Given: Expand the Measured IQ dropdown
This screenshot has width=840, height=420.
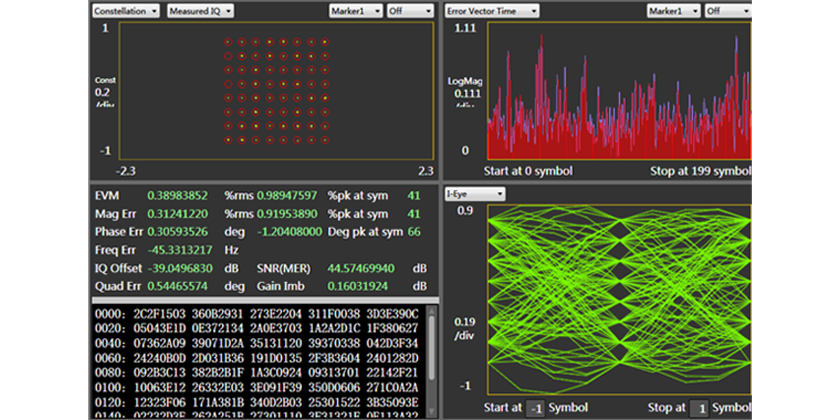Looking at the screenshot, I should (x=201, y=11).
